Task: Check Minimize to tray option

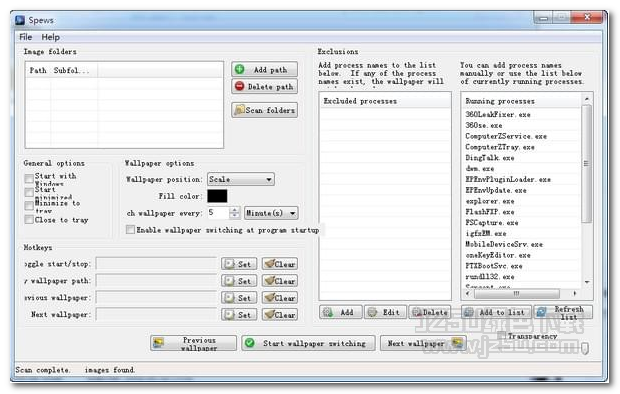Action: (x=29, y=206)
